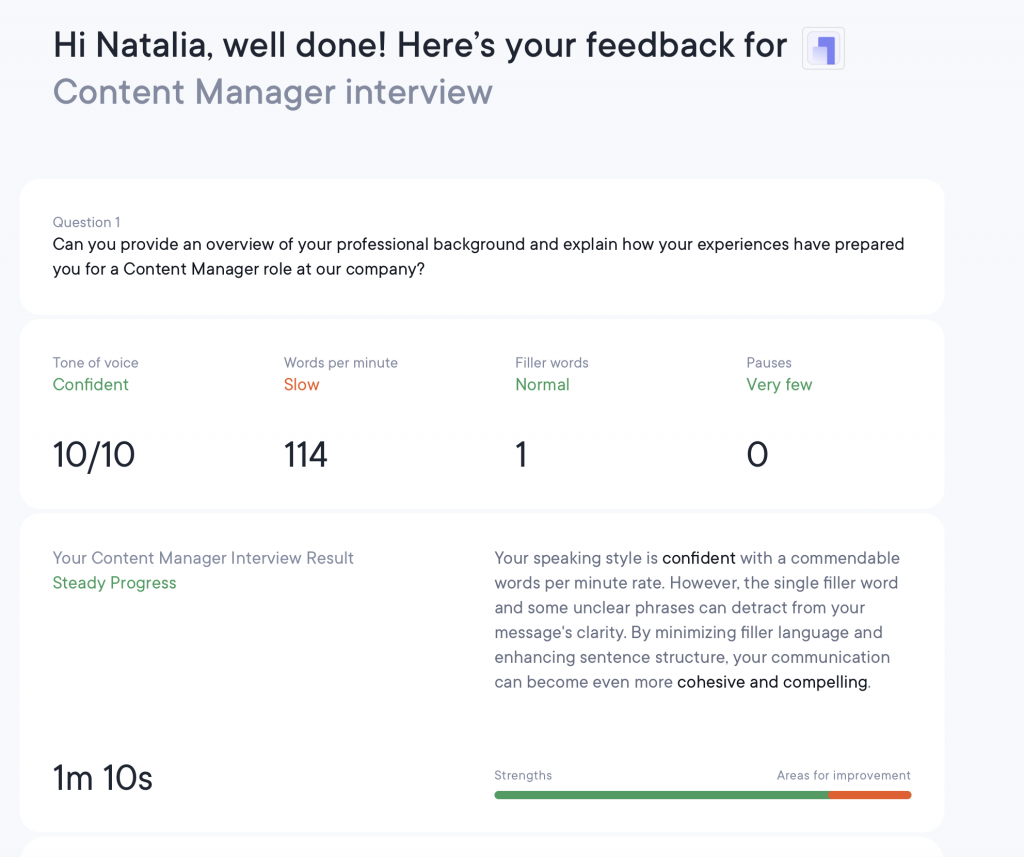Click the 1m 10s answer duration
Image resolution: width=1024 pixels, height=857 pixels.
click(x=102, y=778)
